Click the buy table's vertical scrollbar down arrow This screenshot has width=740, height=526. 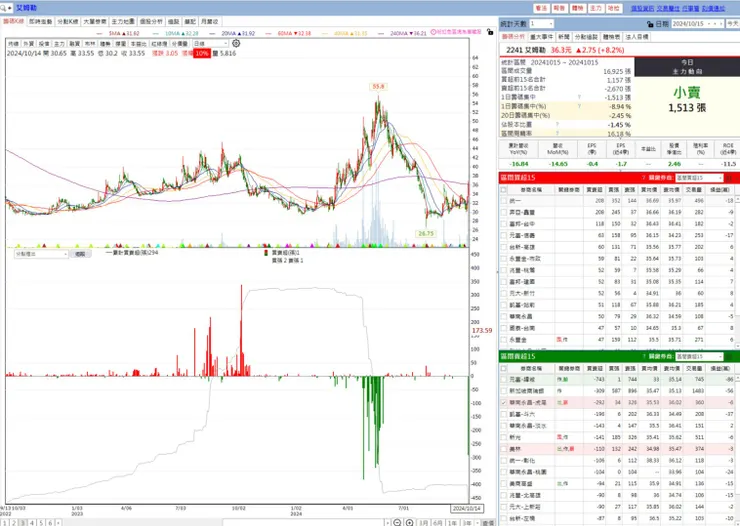pos(737,346)
